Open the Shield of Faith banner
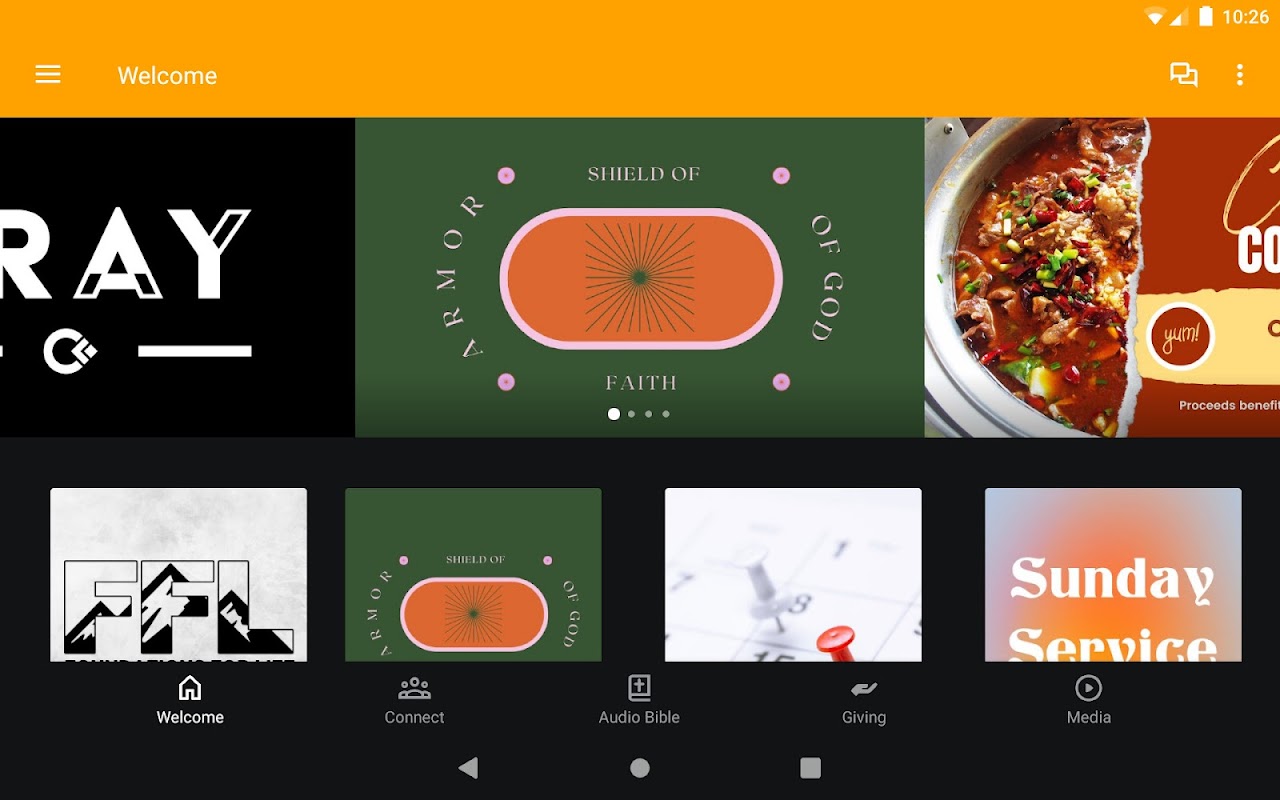The height and width of the screenshot is (800, 1280). [x=640, y=277]
